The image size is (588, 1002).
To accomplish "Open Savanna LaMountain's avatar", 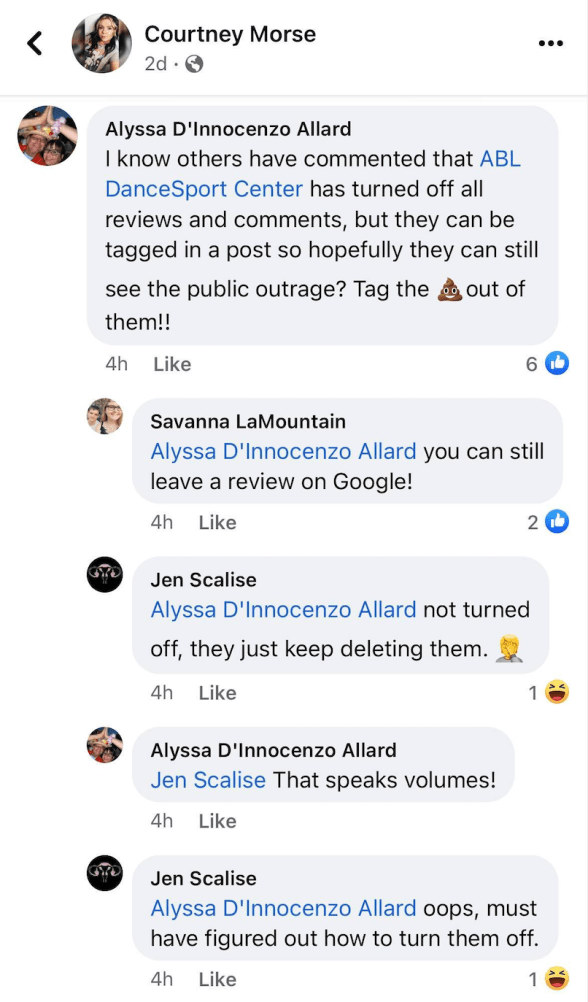I will click(105, 416).
